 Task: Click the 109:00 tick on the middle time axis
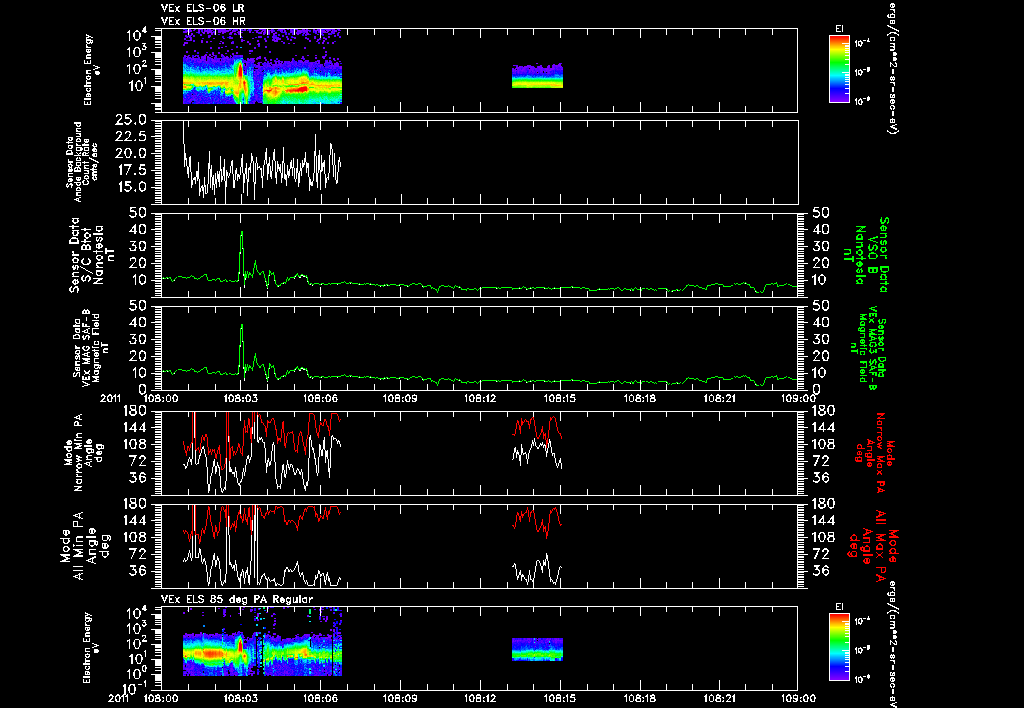point(797,398)
